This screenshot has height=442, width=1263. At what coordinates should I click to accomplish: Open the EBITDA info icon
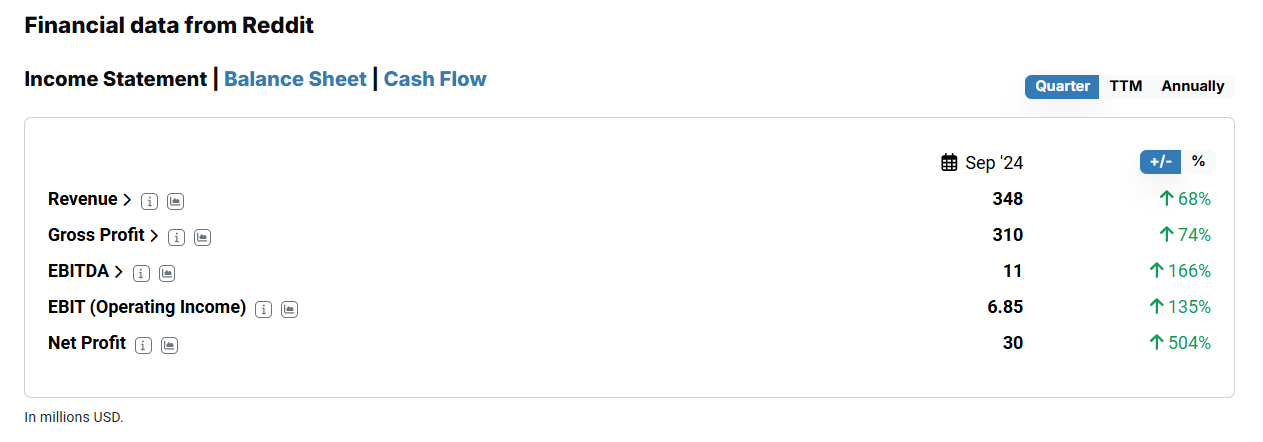(x=141, y=273)
